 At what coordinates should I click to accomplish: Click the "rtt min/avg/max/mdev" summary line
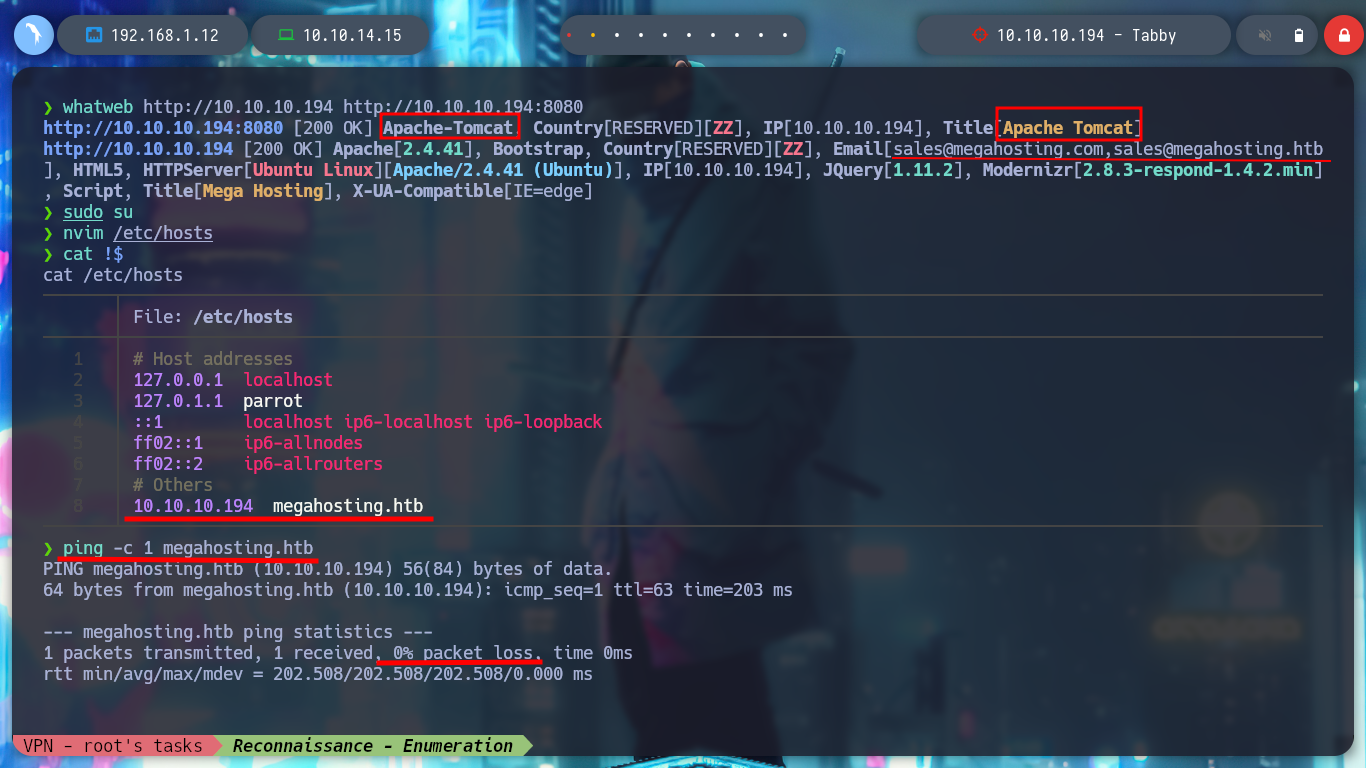pyautogui.click(x=318, y=674)
